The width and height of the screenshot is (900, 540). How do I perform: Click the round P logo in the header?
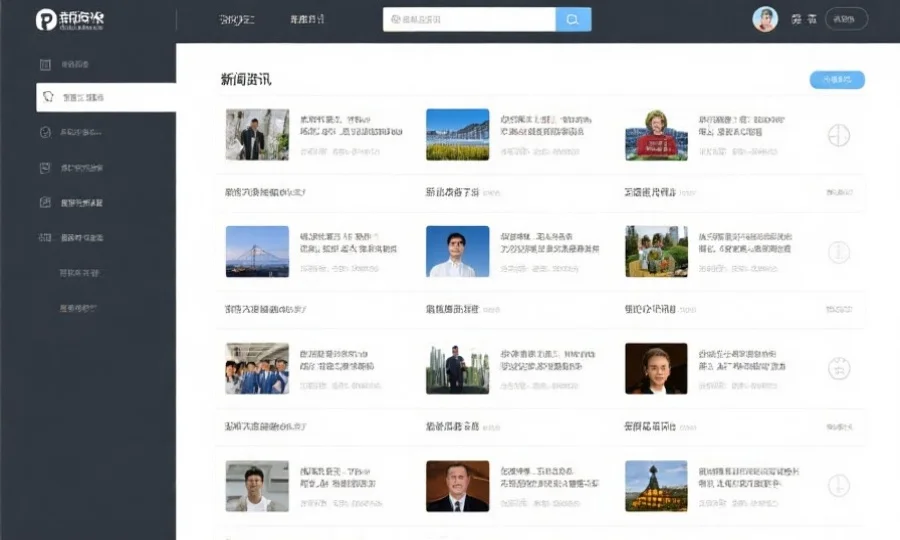point(46,20)
